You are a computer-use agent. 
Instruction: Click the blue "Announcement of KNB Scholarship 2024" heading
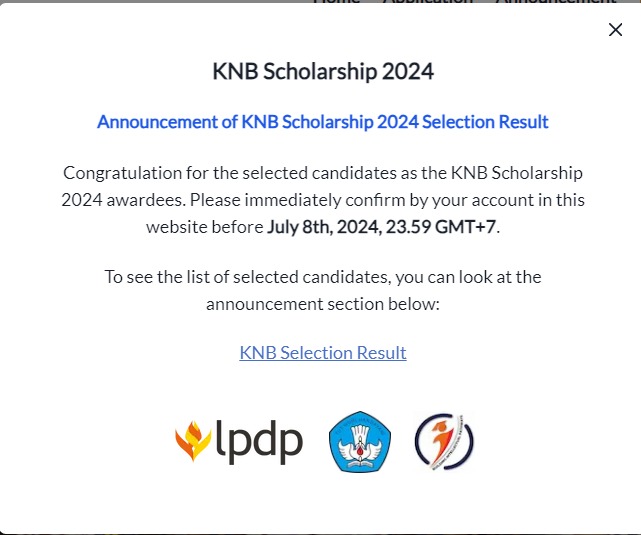coord(322,122)
